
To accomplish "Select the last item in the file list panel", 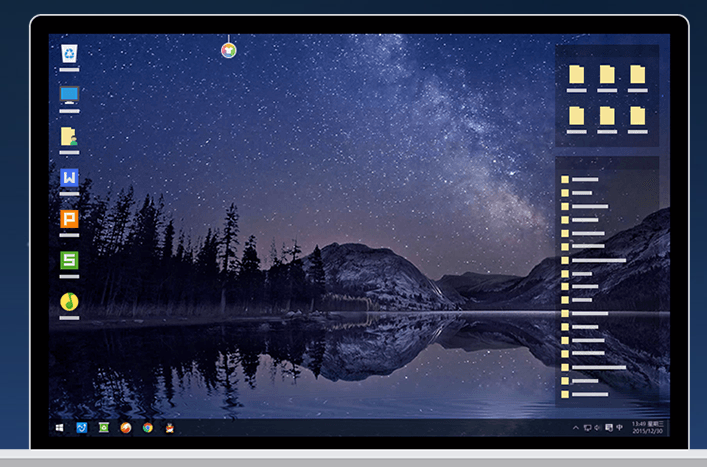I will coord(584,394).
